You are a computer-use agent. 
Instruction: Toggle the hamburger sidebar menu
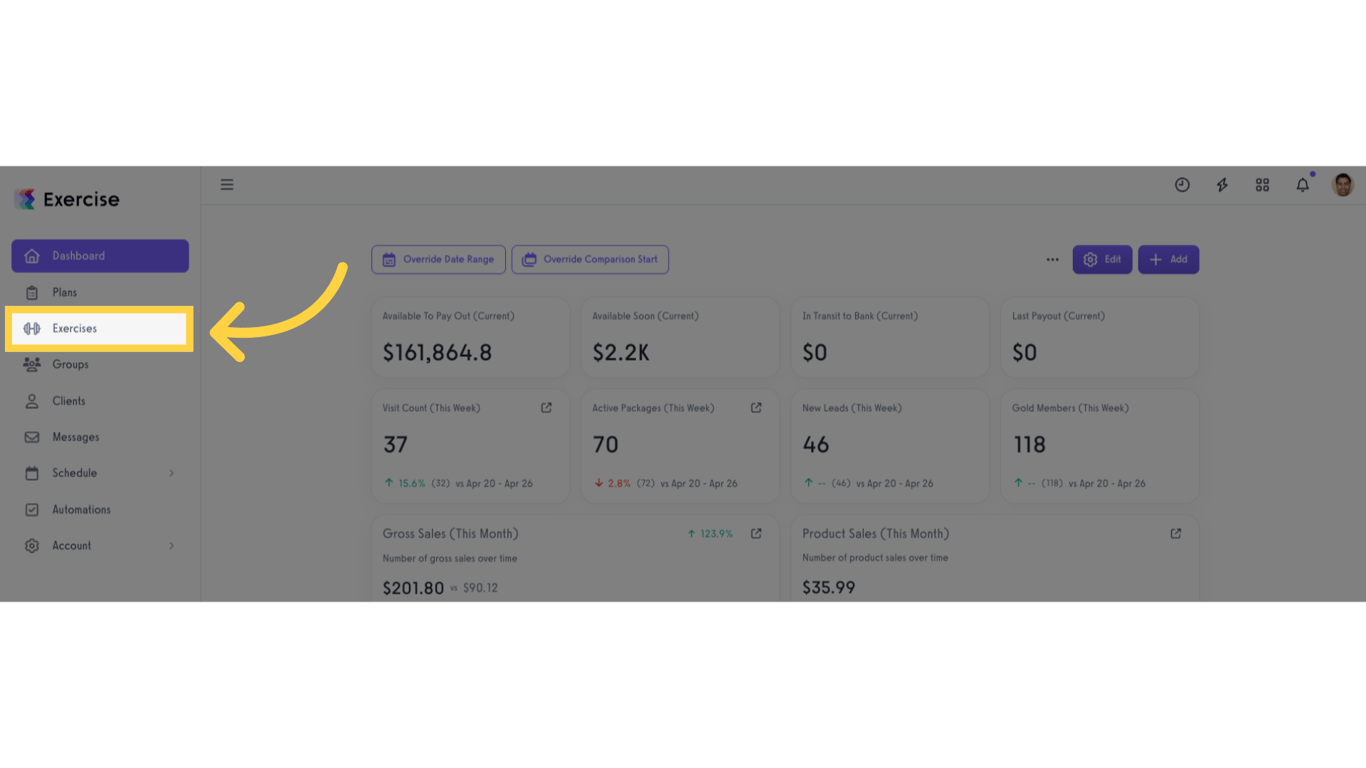pyautogui.click(x=227, y=185)
